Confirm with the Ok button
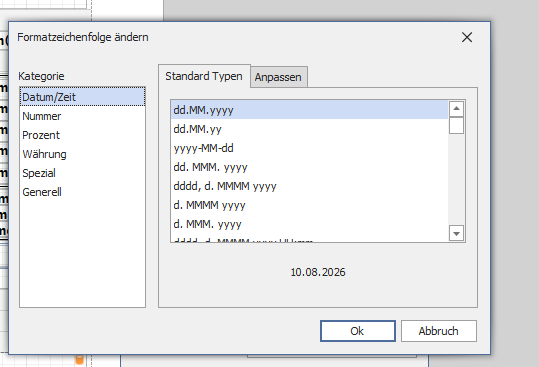Screen dimensions: 539x367 coord(358,331)
